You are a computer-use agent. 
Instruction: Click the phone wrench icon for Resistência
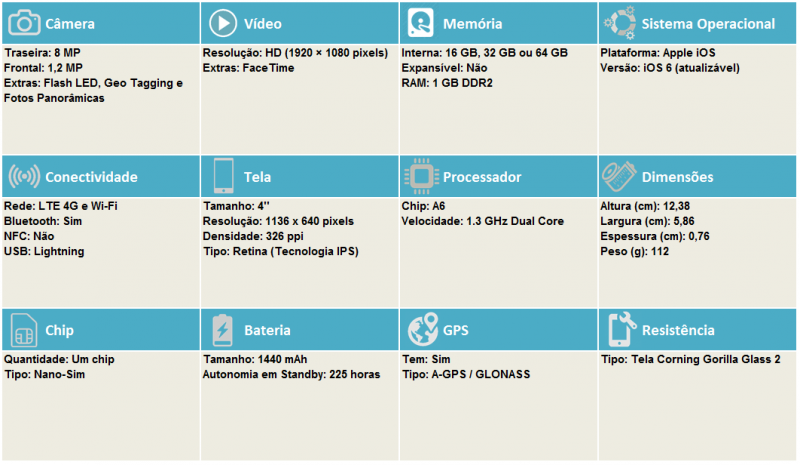(x=622, y=329)
